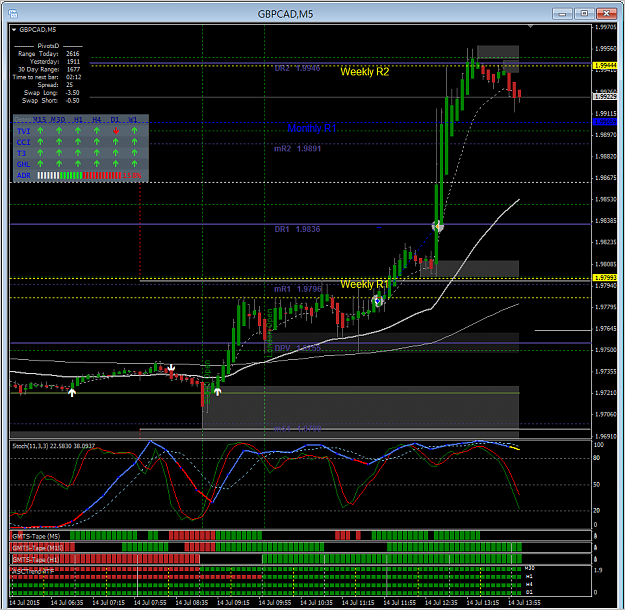Select the 'mR2 1.9891' pivot label

coord(297,149)
